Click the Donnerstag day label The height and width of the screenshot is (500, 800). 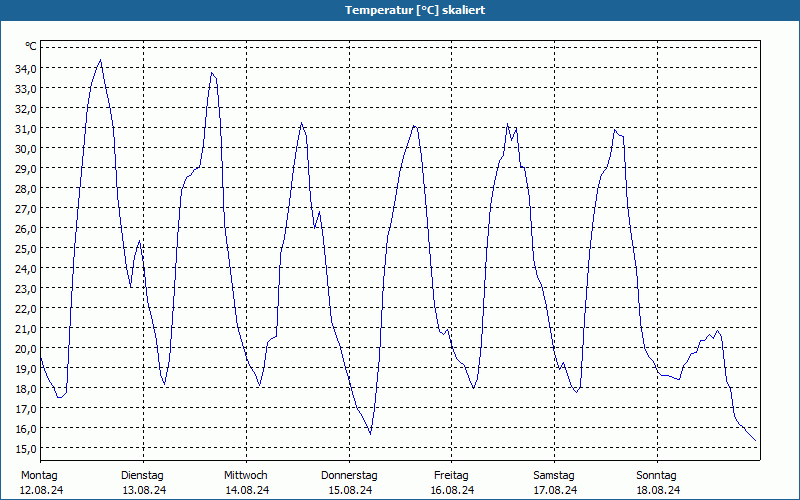[x=349, y=476]
